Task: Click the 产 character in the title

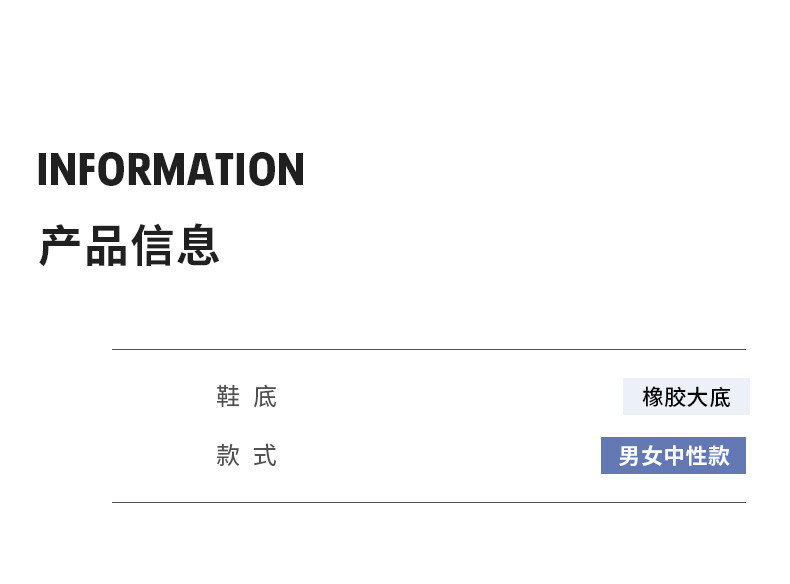Action: click(x=59, y=245)
